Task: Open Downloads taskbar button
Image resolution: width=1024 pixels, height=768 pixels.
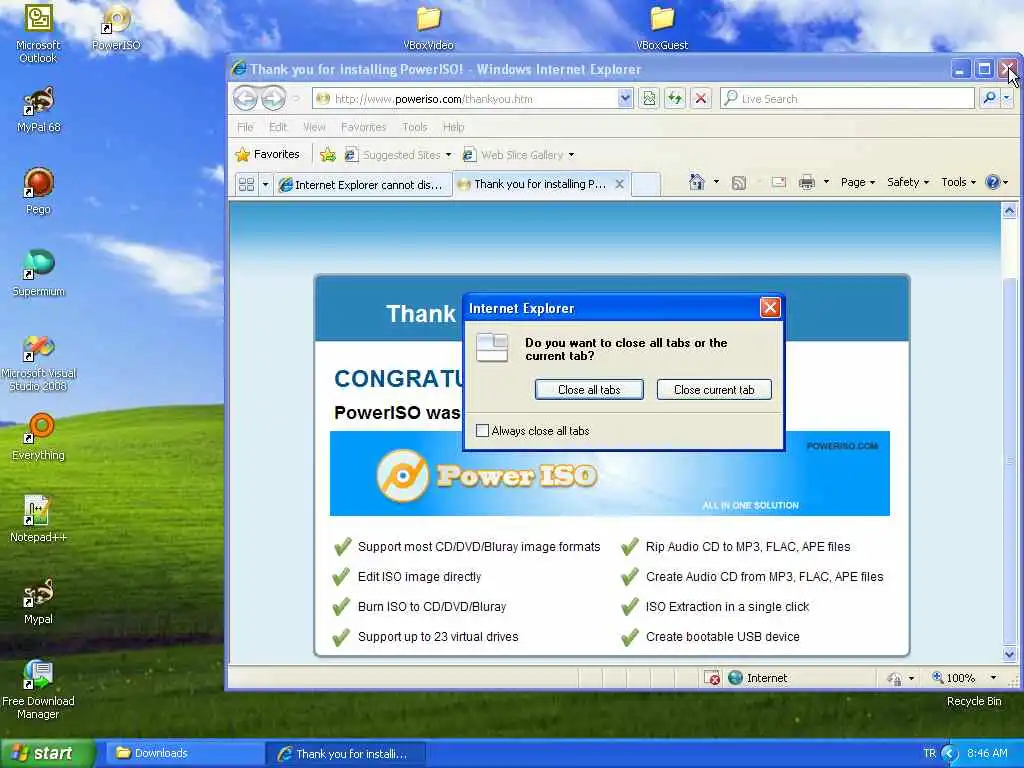Action: pyautogui.click(x=185, y=753)
